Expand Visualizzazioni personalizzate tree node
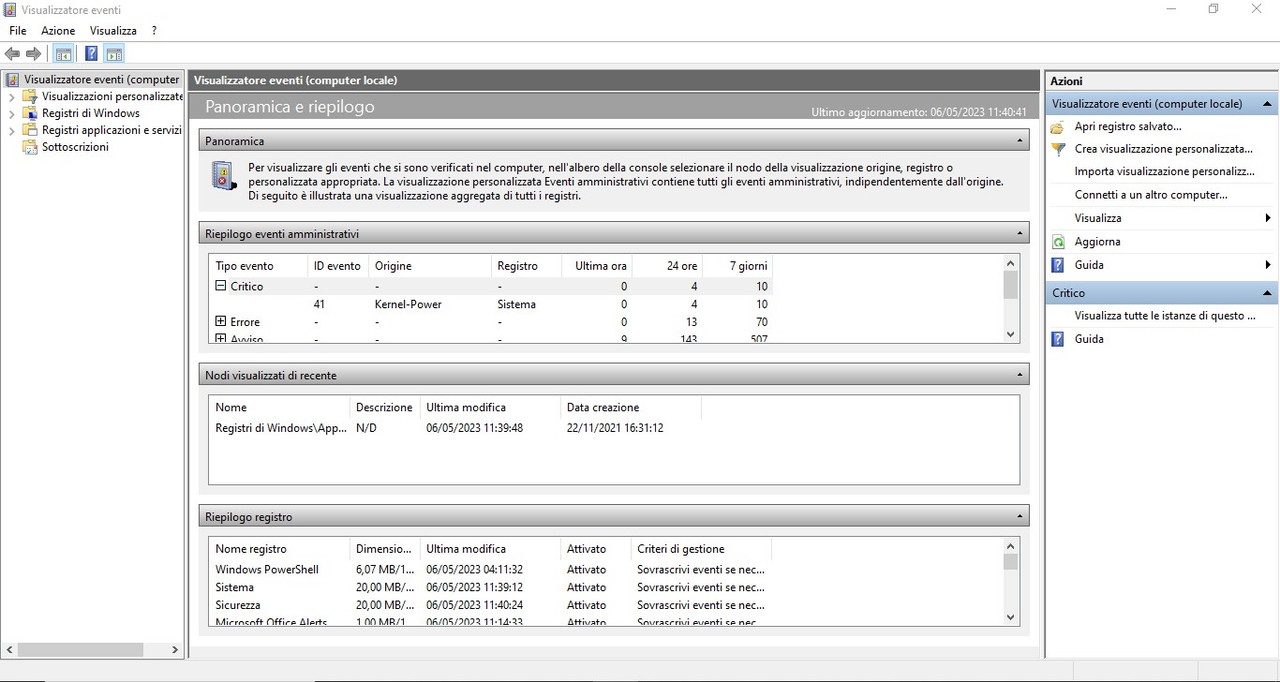The width and height of the screenshot is (1280, 682). pyautogui.click(x=12, y=97)
